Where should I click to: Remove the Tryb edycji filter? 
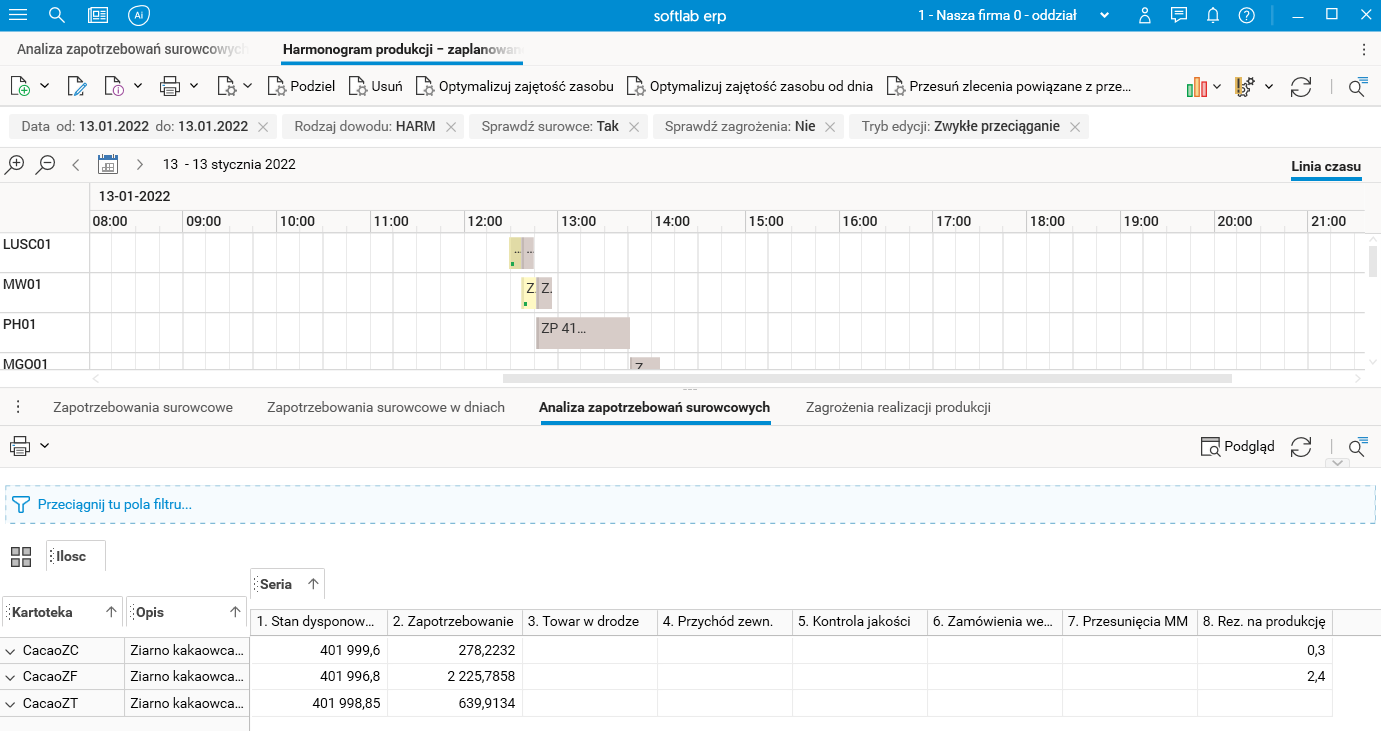1075,127
